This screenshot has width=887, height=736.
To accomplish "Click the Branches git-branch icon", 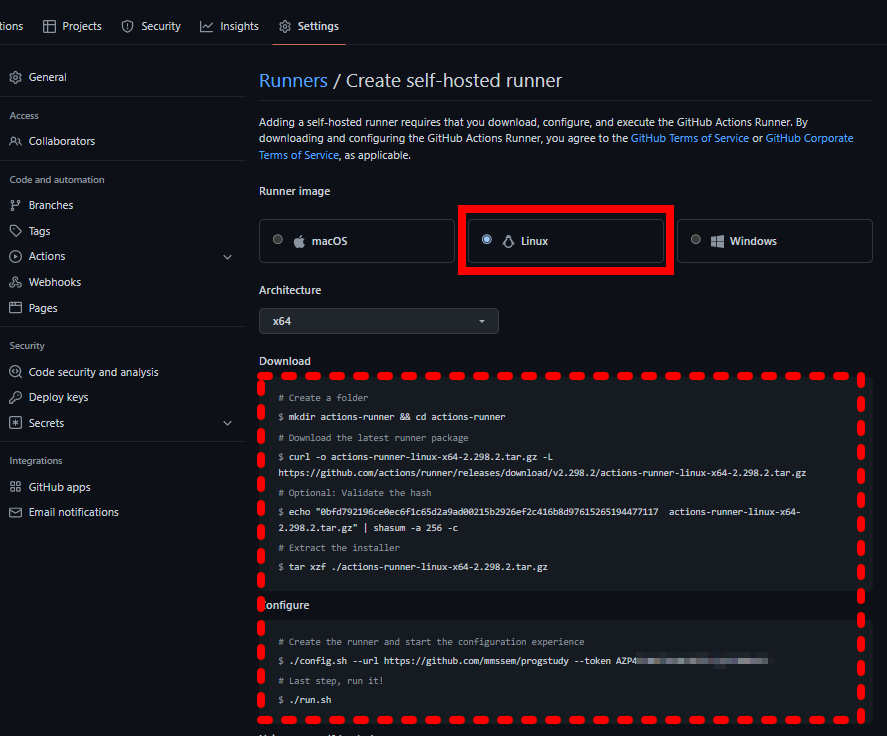I will point(15,205).
